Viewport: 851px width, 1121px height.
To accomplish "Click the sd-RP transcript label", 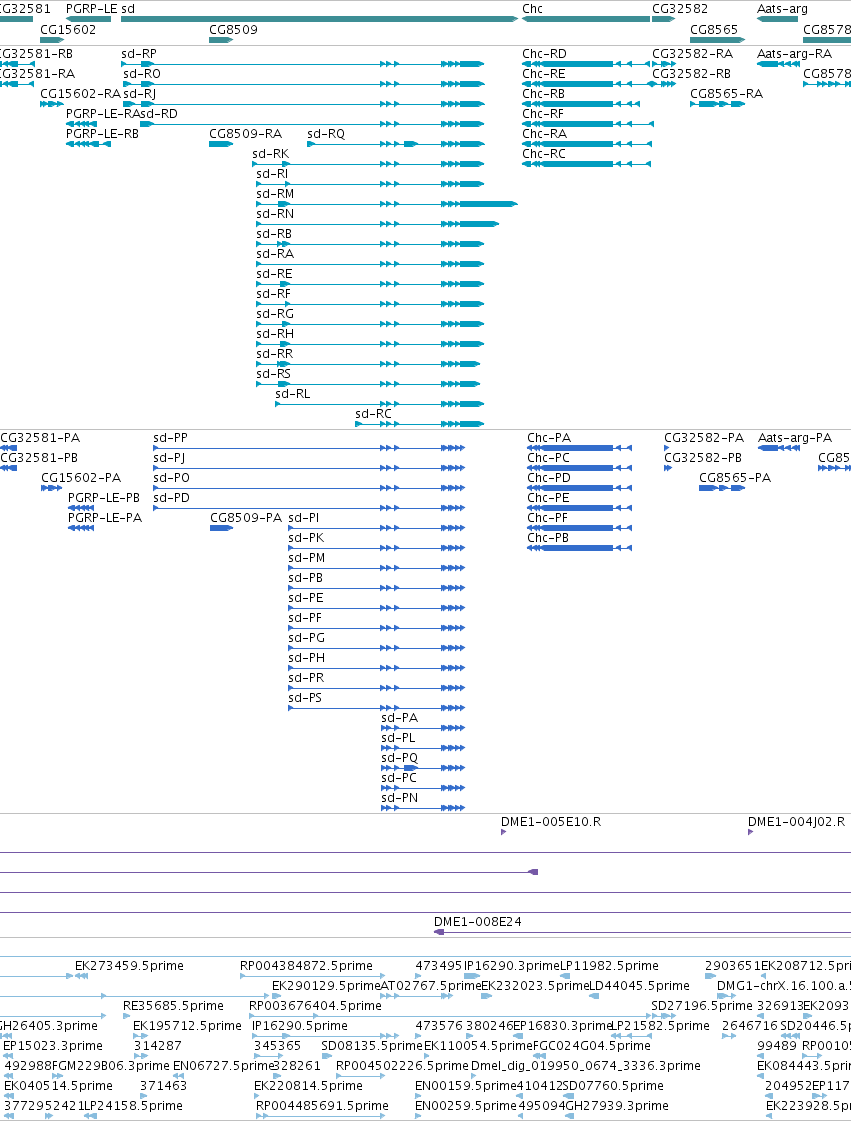I will tap(139, 54).
